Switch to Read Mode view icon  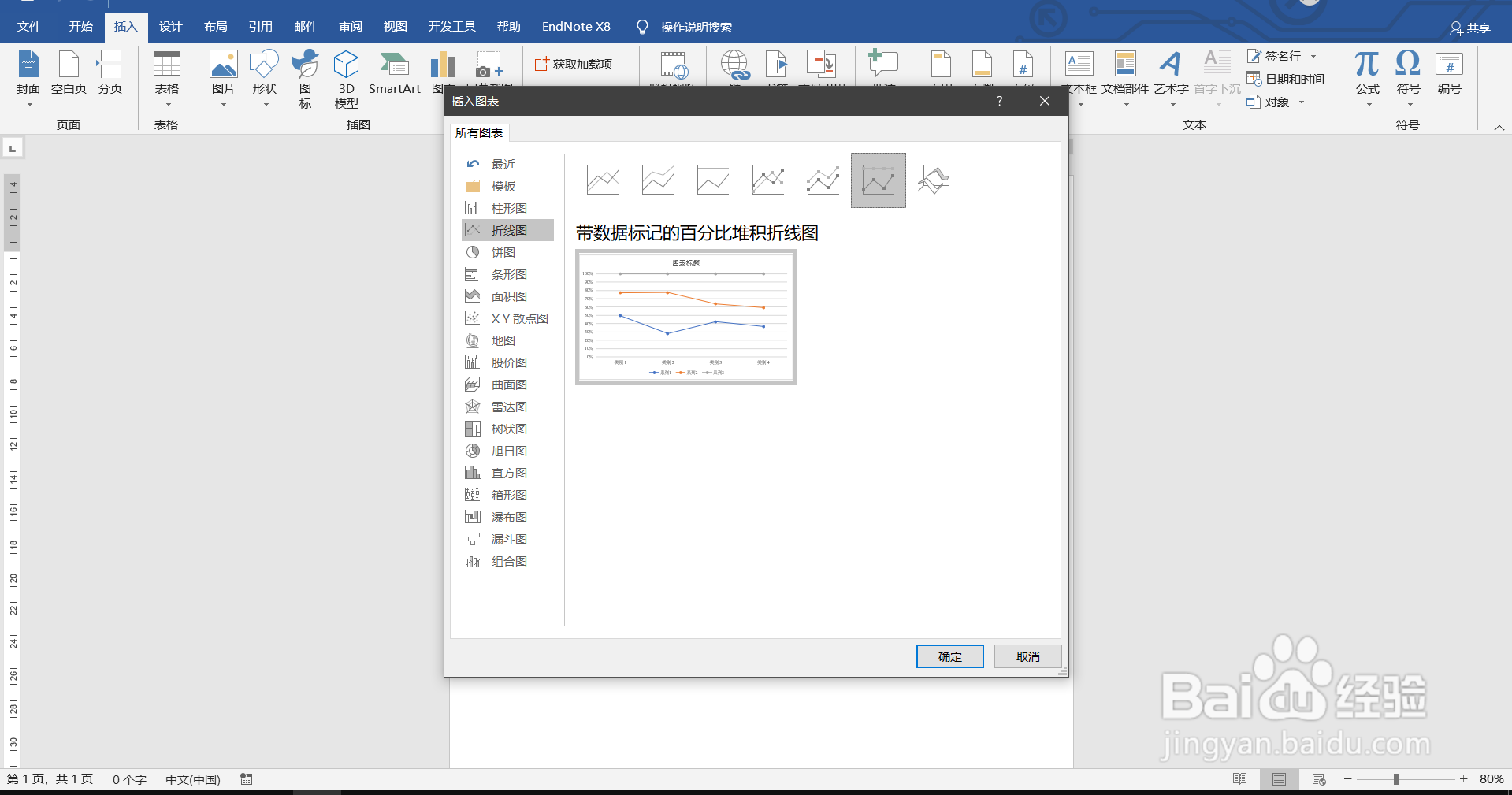1239,779
